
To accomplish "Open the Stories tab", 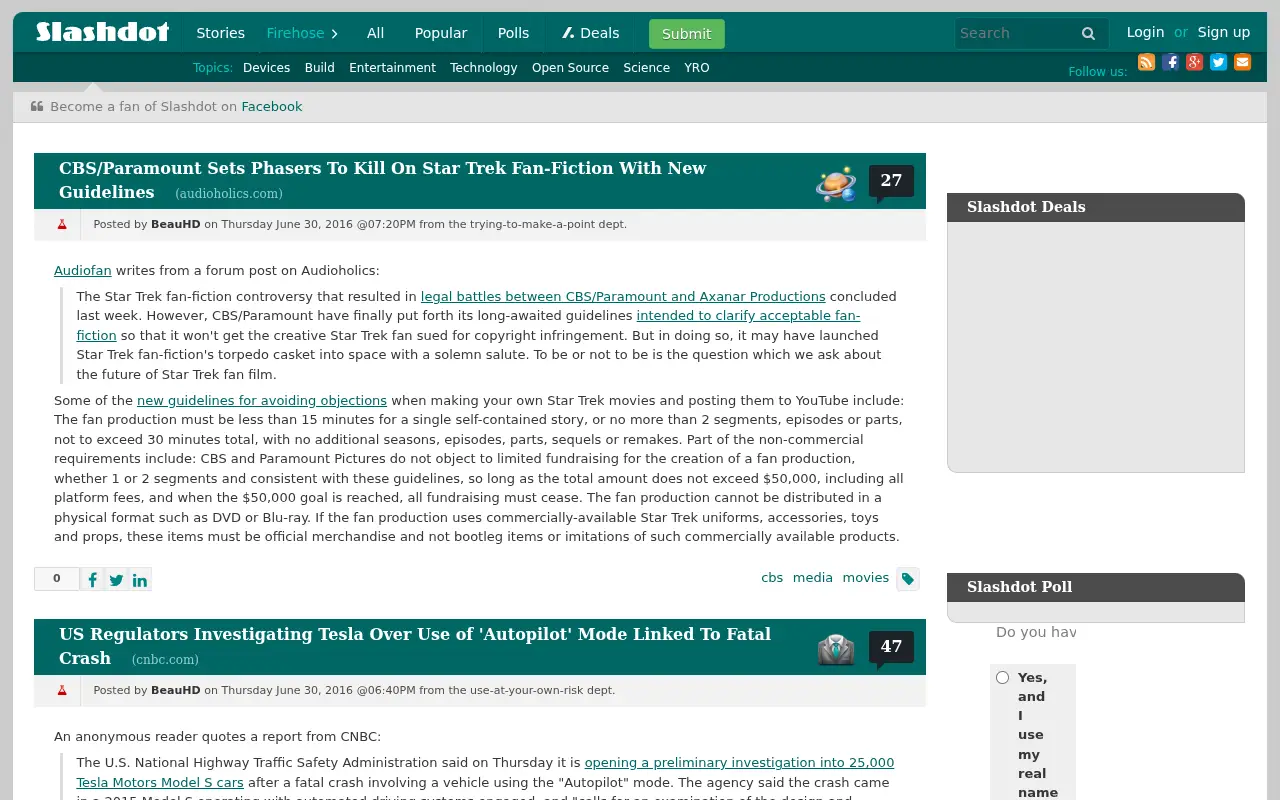I will point(220,33).
